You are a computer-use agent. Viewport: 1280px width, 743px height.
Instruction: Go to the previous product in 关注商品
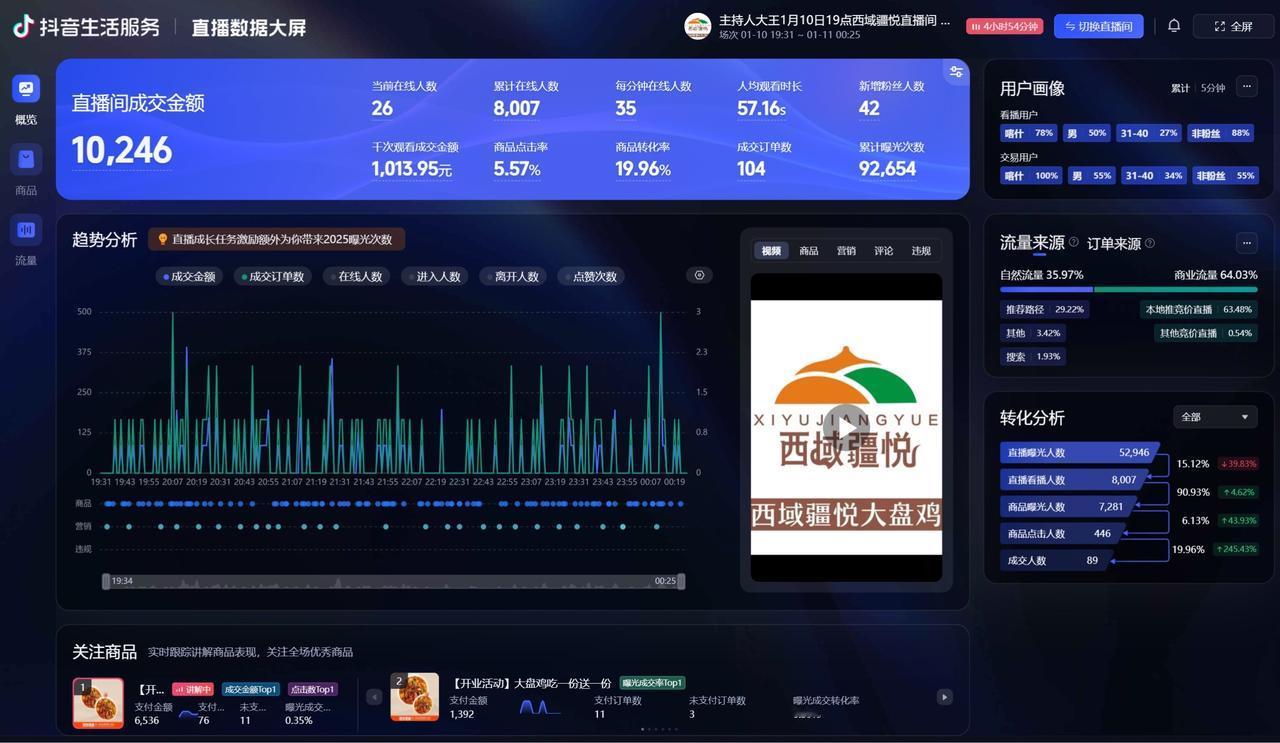374,697
